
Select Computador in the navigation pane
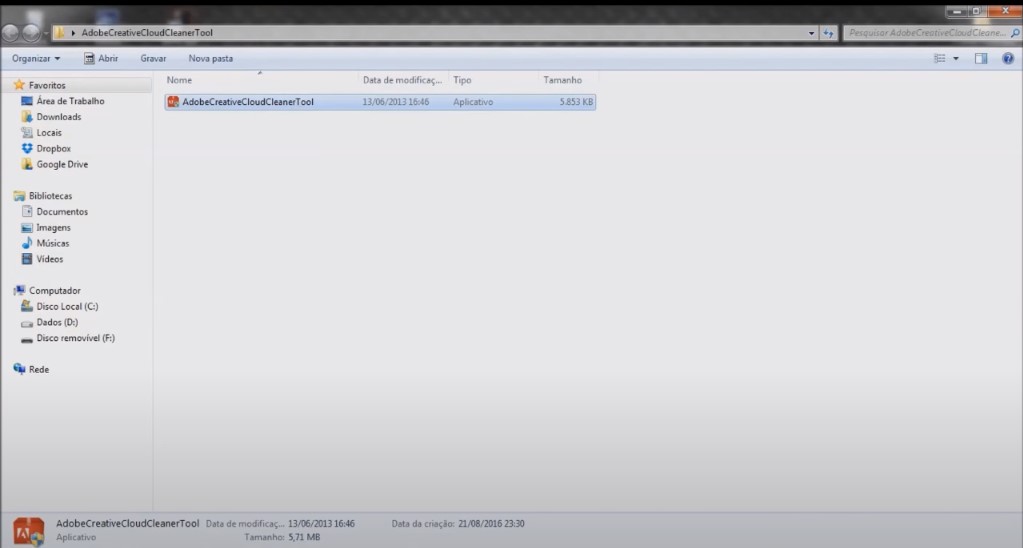(x=55, y=290)
